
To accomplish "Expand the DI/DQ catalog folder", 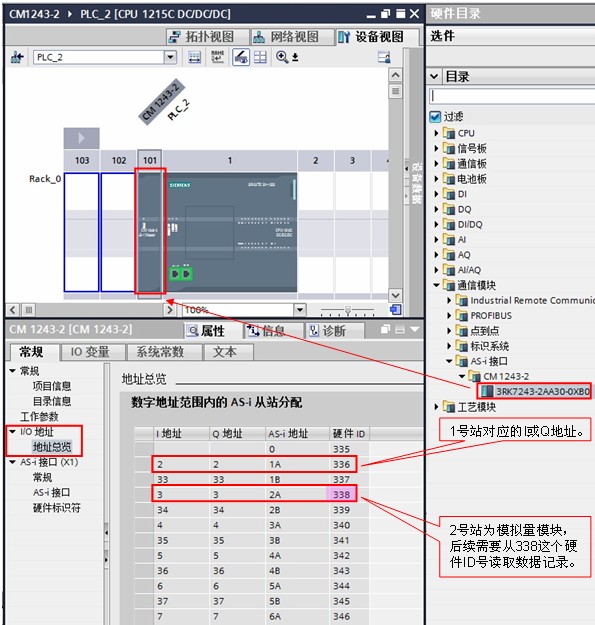I will click(x=436, y=224).
